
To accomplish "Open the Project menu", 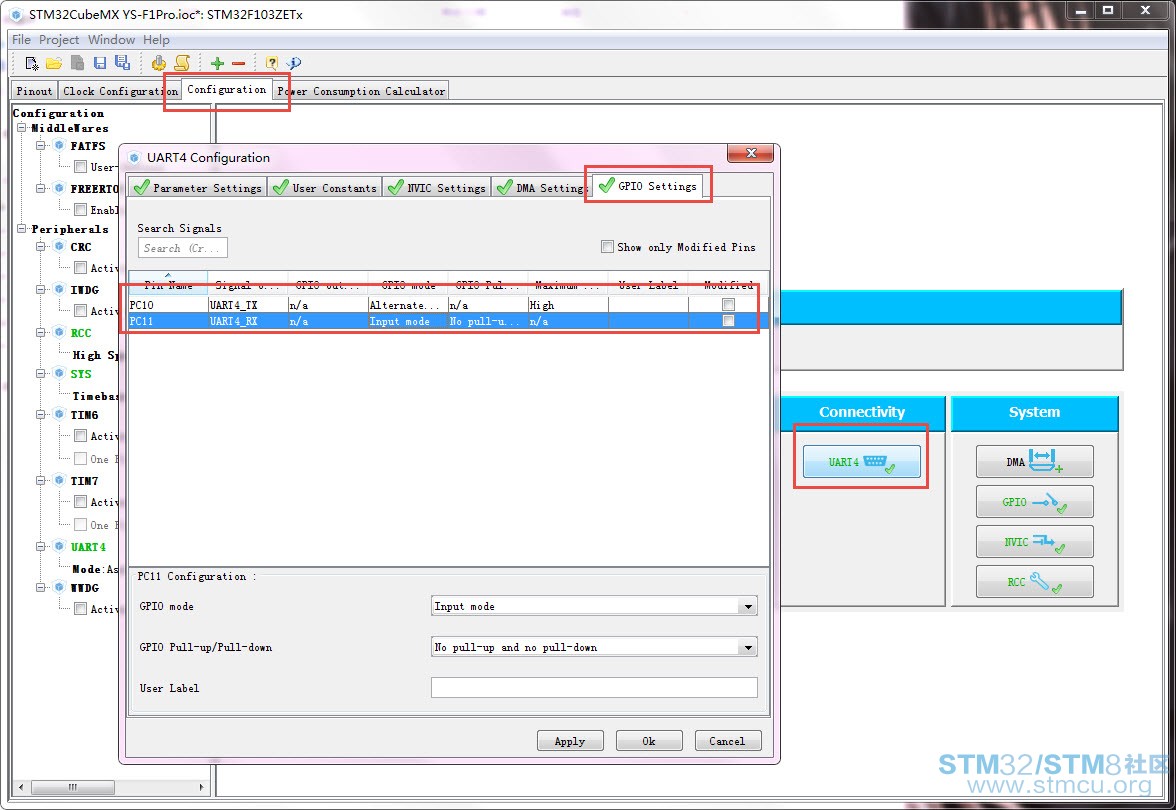I will (x=58, y=40).
